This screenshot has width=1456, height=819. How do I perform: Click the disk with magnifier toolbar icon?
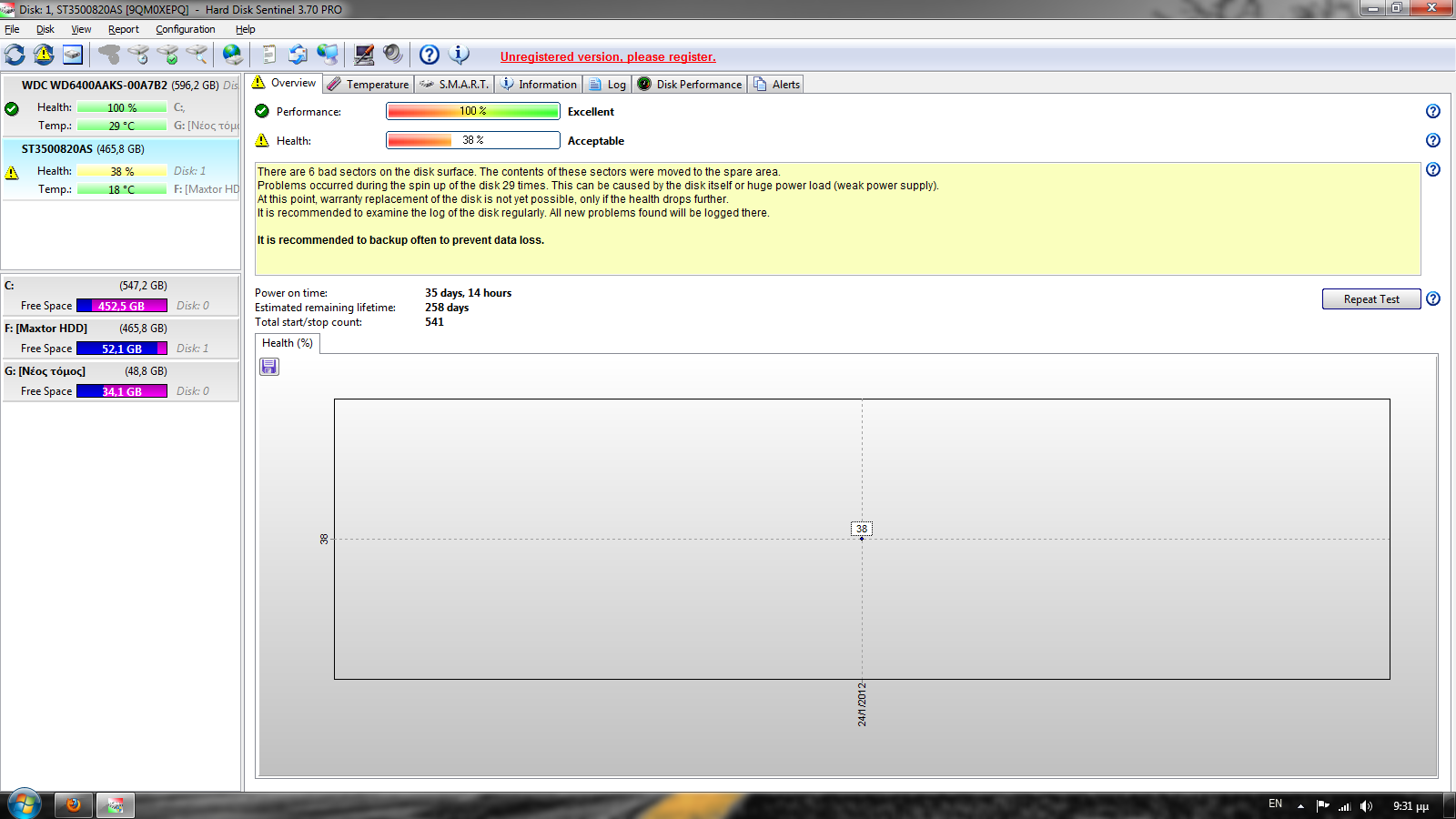(x=197, y=55)
